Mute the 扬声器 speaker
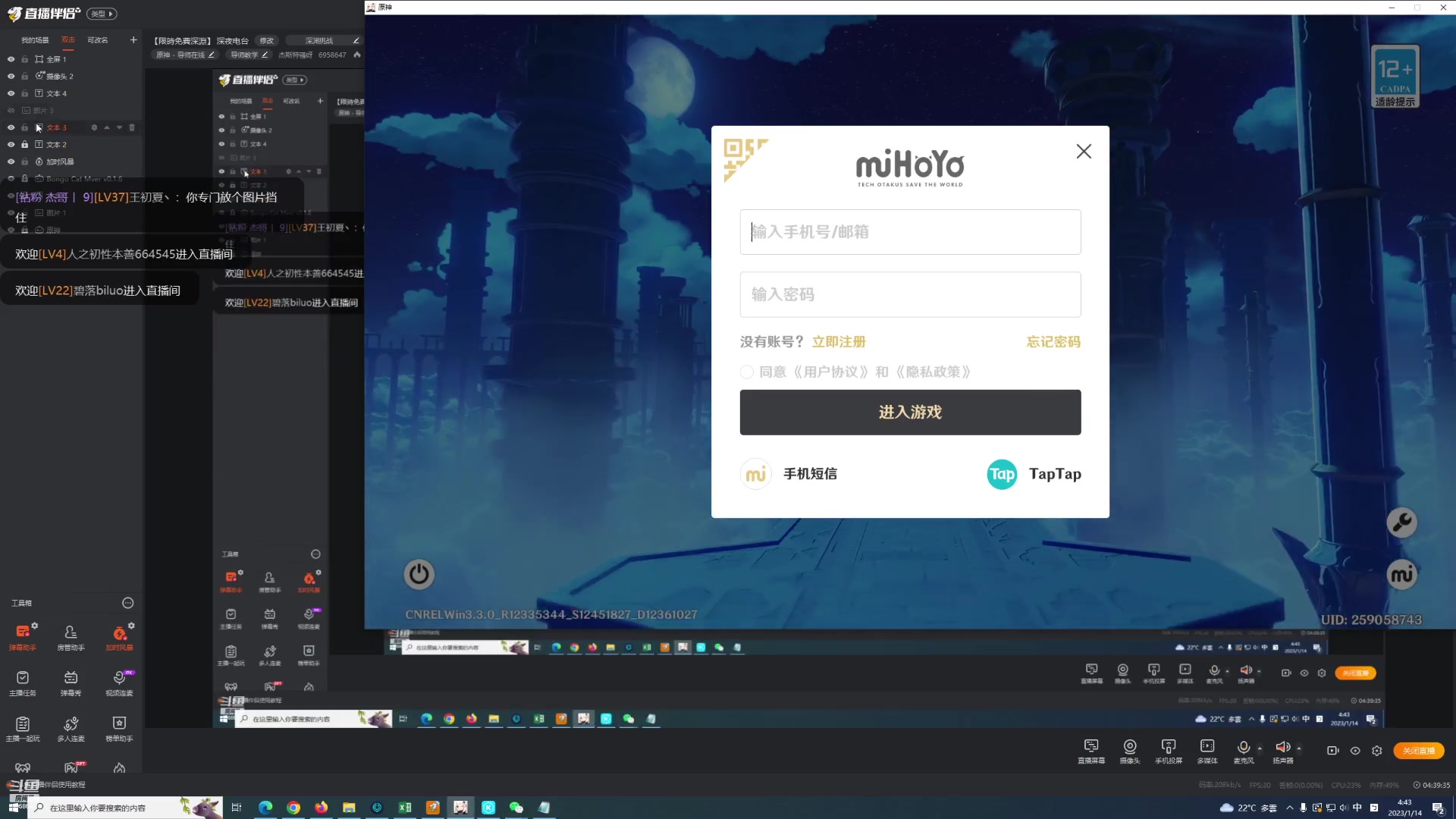This screenshot has width=1456, height=819. 1282,748
